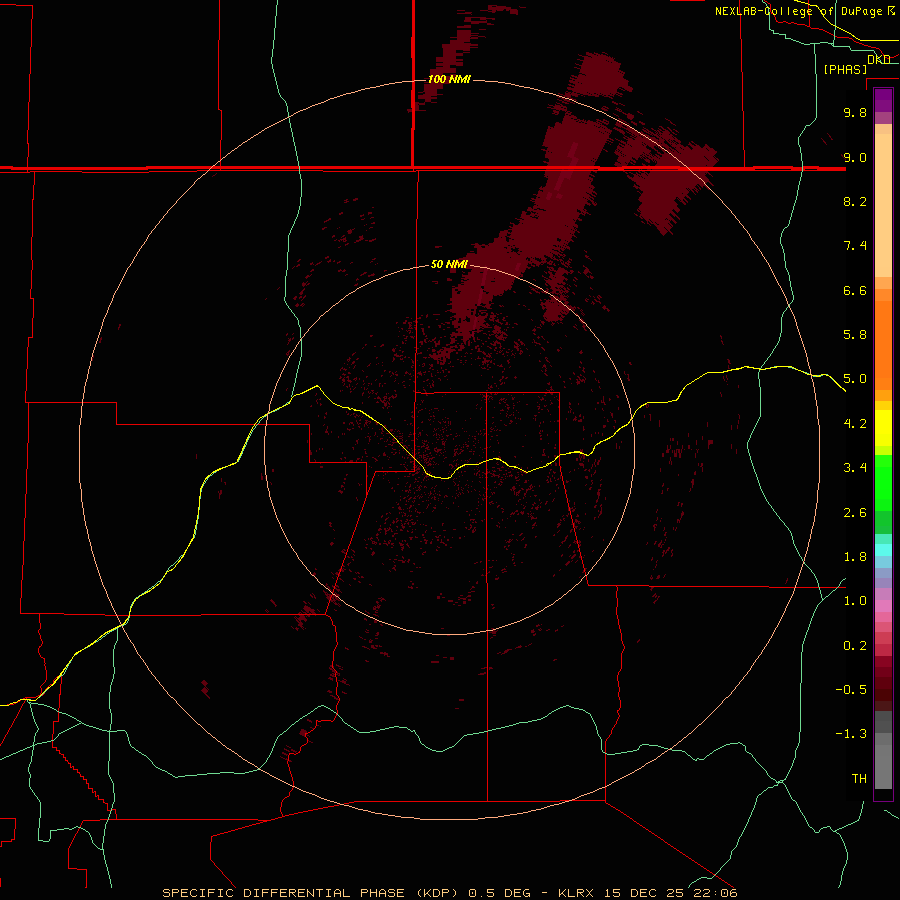Click the 4.2 scale label
This screenshot has width=900, height=900.
pyautogui.click(x=855, y=424)
